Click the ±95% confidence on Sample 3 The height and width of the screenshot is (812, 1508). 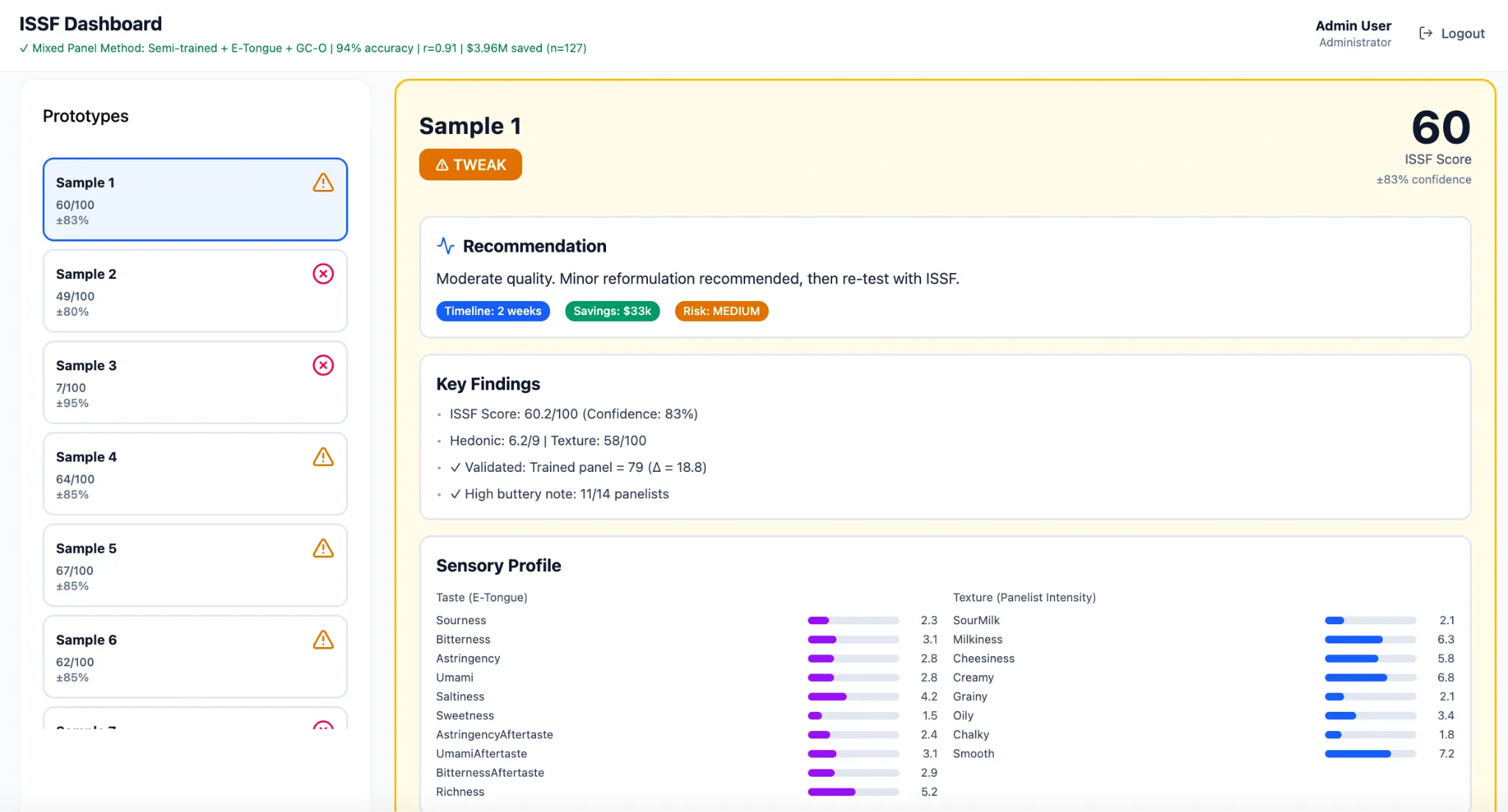pos(72,403)
